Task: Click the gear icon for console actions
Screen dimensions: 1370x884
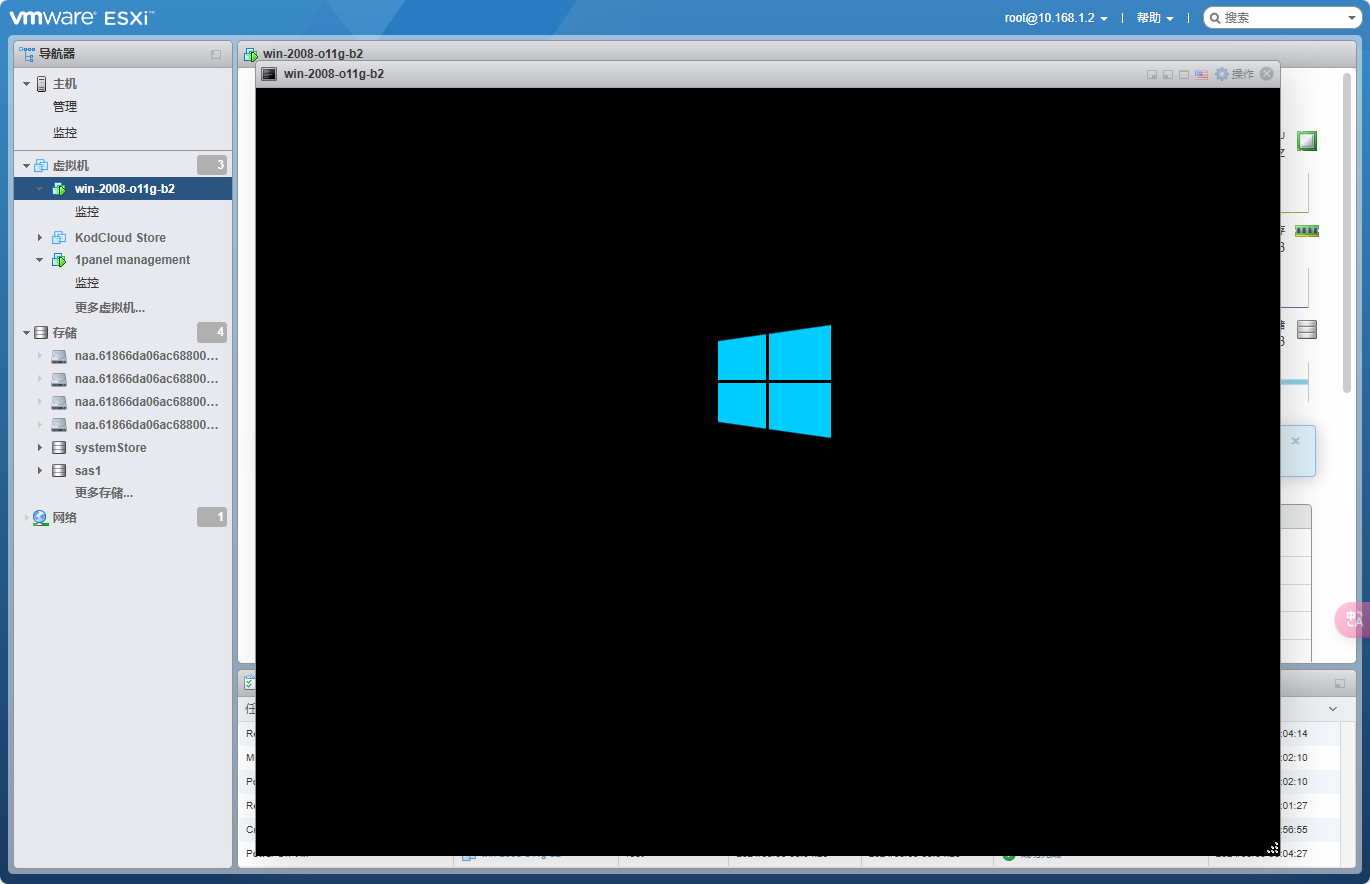Action: pyautogui.click(x=1221, y=74)
